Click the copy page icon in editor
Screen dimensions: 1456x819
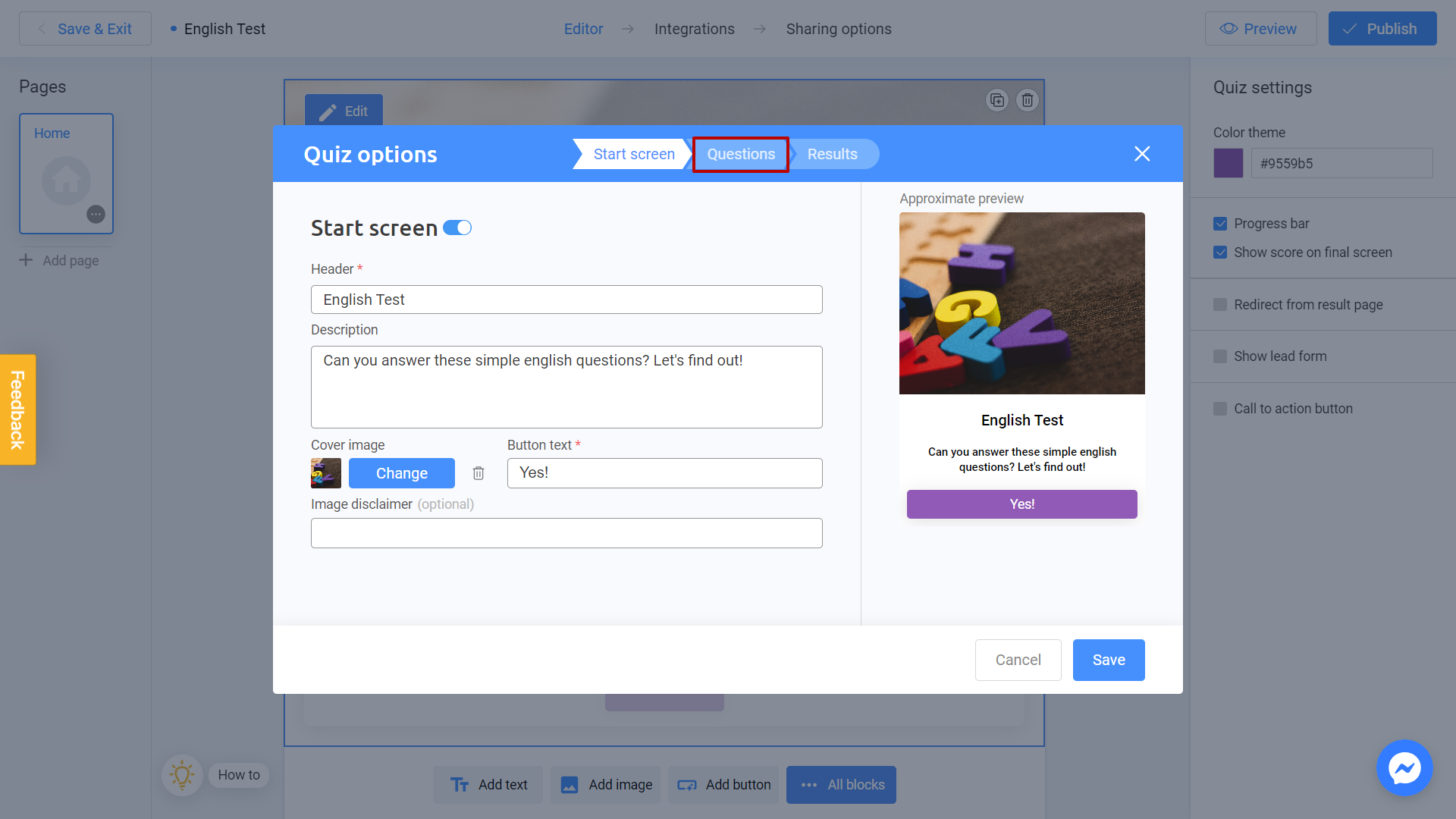point(997,100)
